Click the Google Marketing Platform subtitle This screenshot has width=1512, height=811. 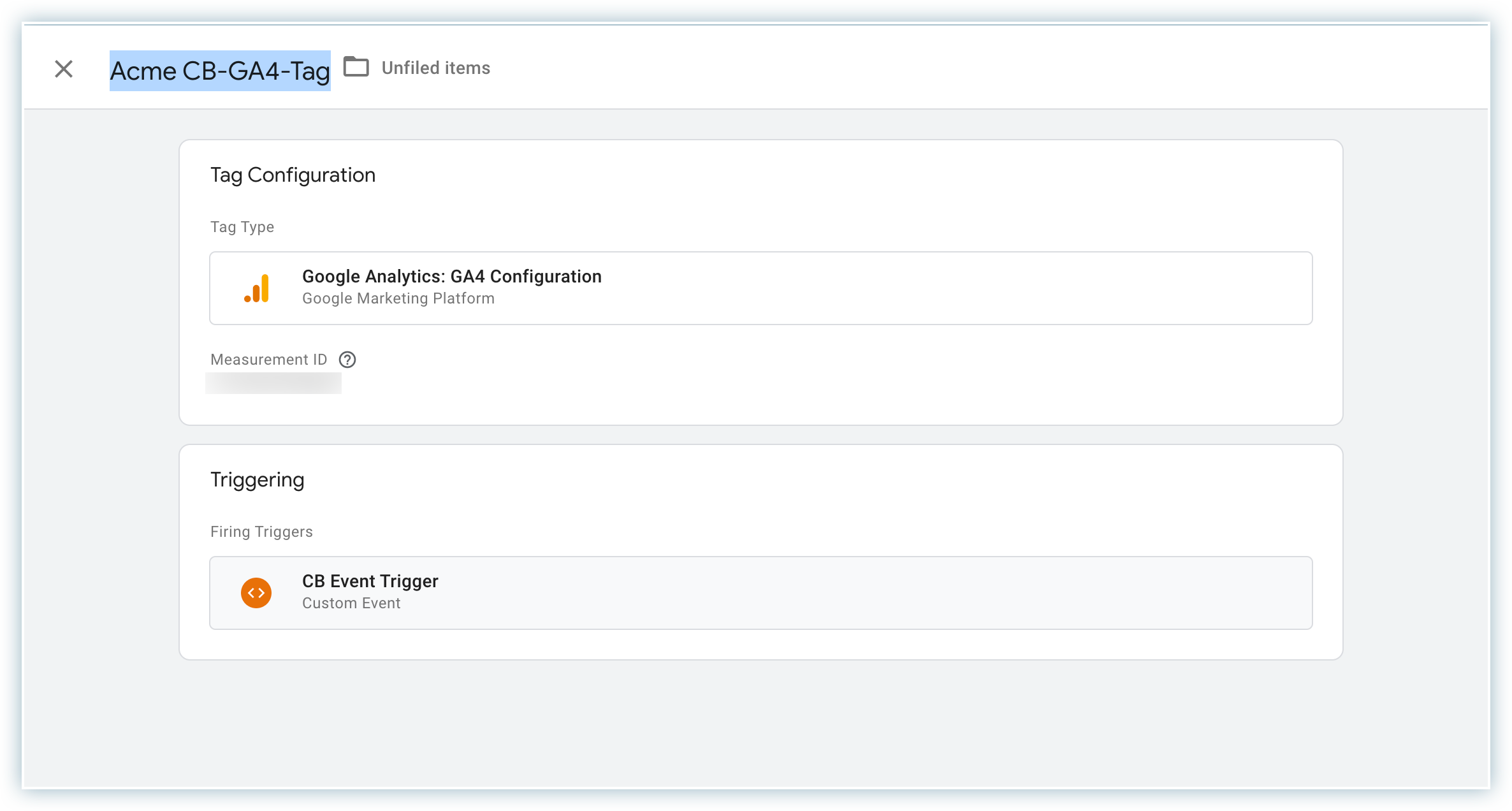point(398,298)
